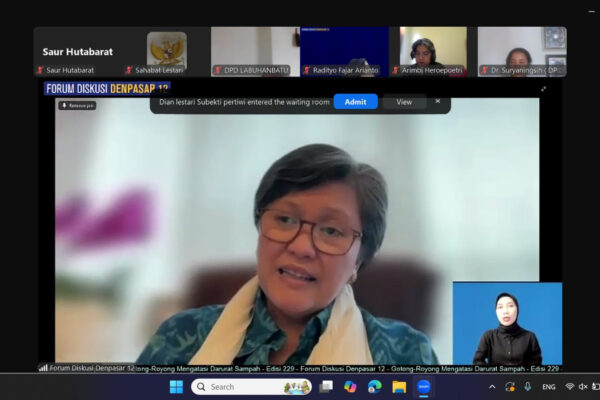The height and width of the screenshot is (400, 600).
Task: Dismiss the waiting room notification
Action: click(x=438, y=101)
